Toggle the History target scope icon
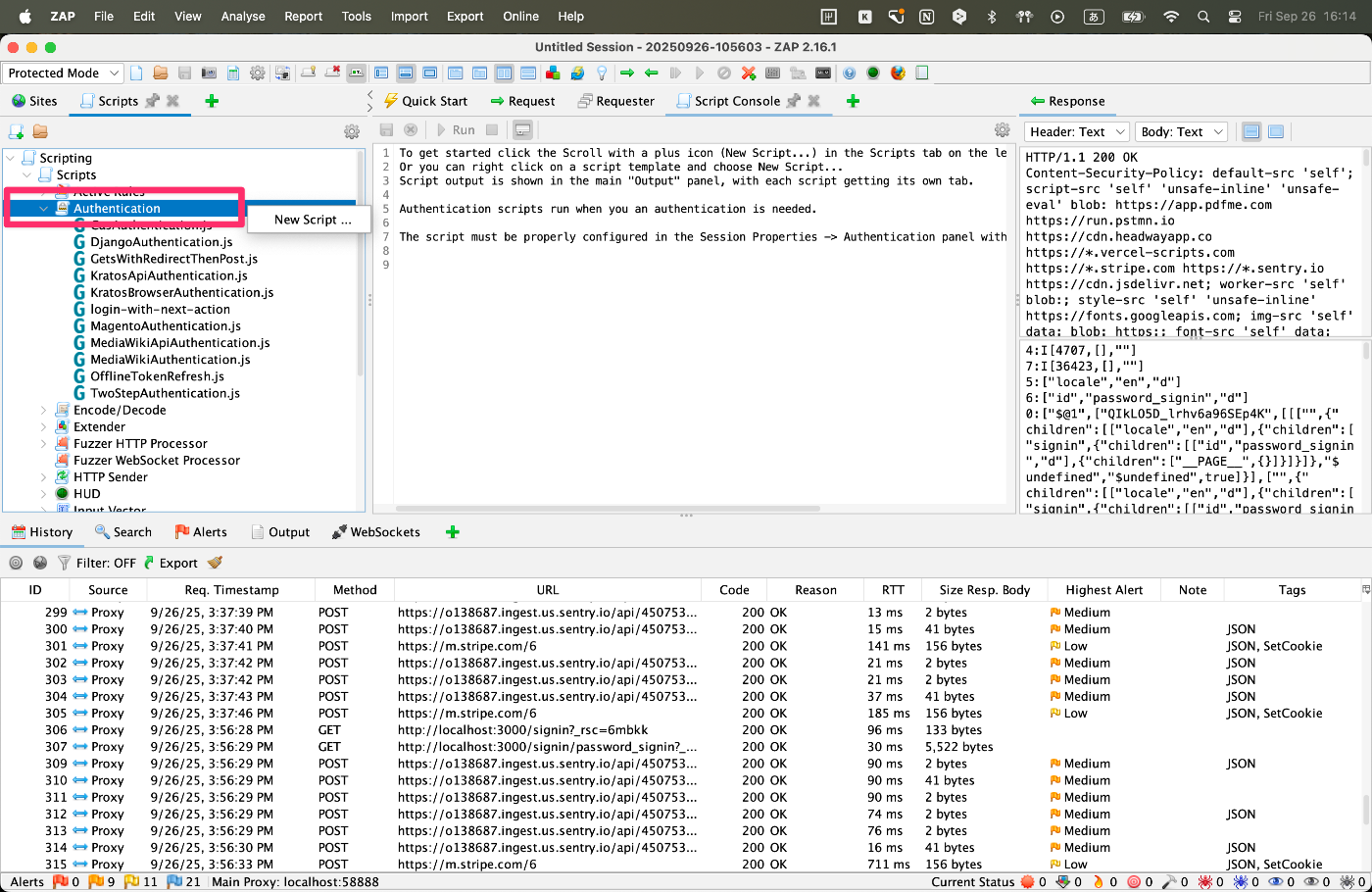This screenshot has width=1372, height=892. [x=16, y=563]
